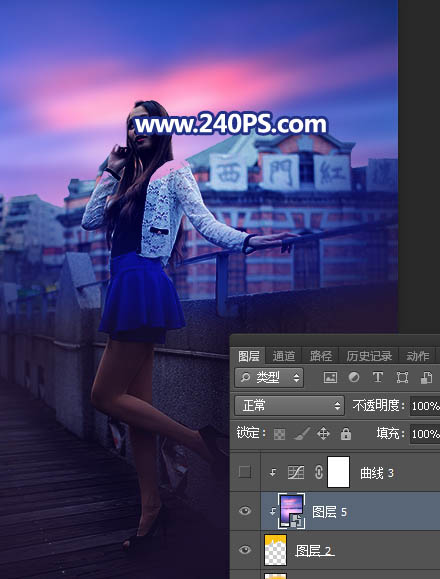Select the 图层 5 layer name
440x579 pixels.
[329, 512]
